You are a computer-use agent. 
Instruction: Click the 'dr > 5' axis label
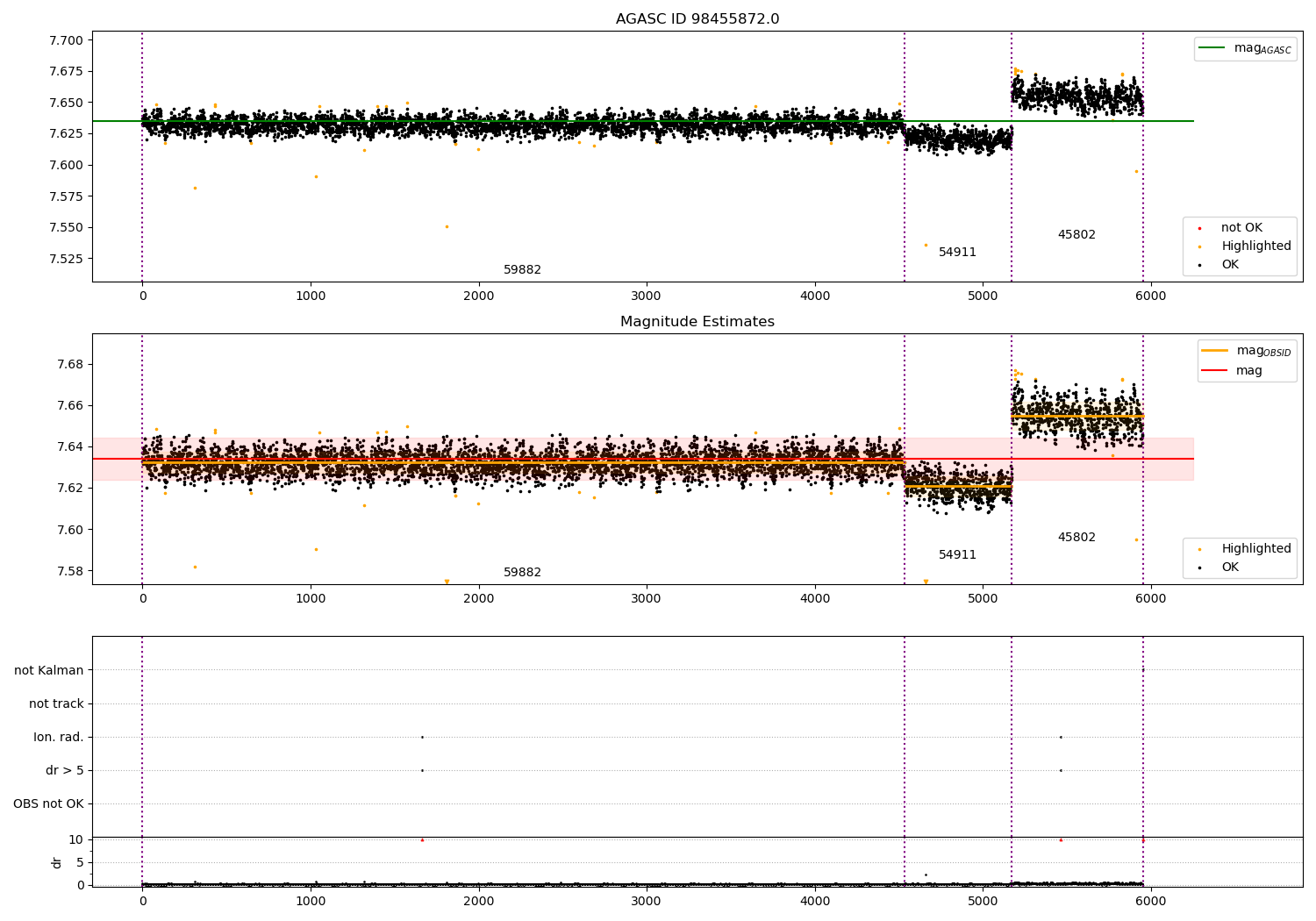pos(65,771)
